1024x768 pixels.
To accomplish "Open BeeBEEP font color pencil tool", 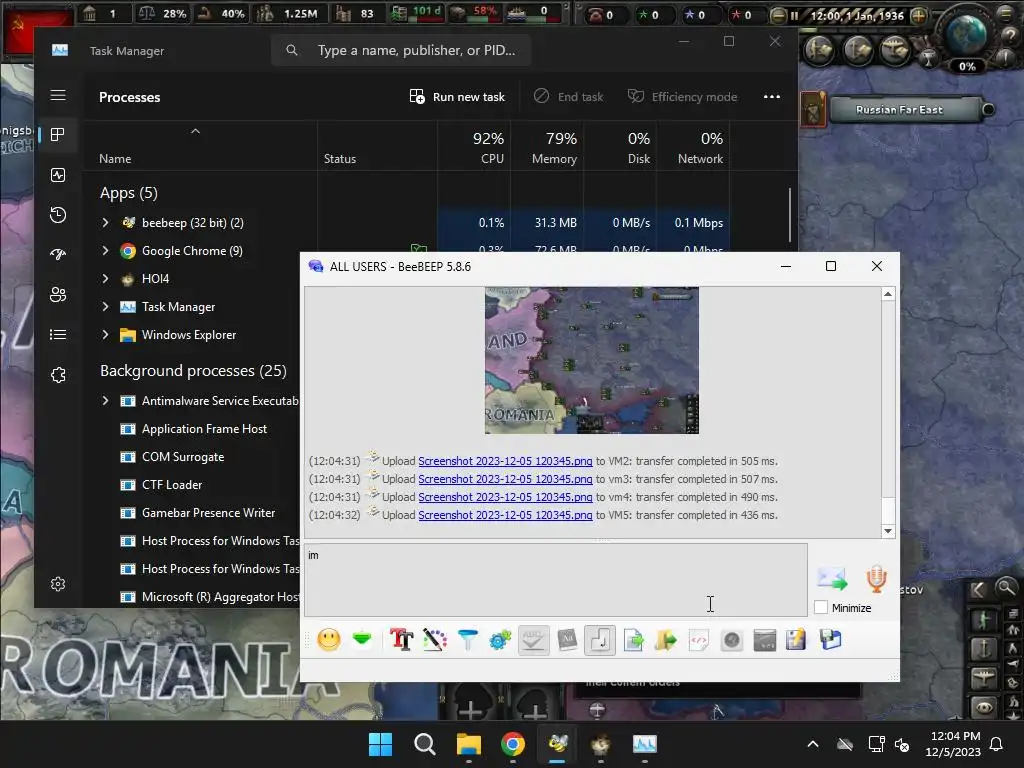I will [434, 639].
